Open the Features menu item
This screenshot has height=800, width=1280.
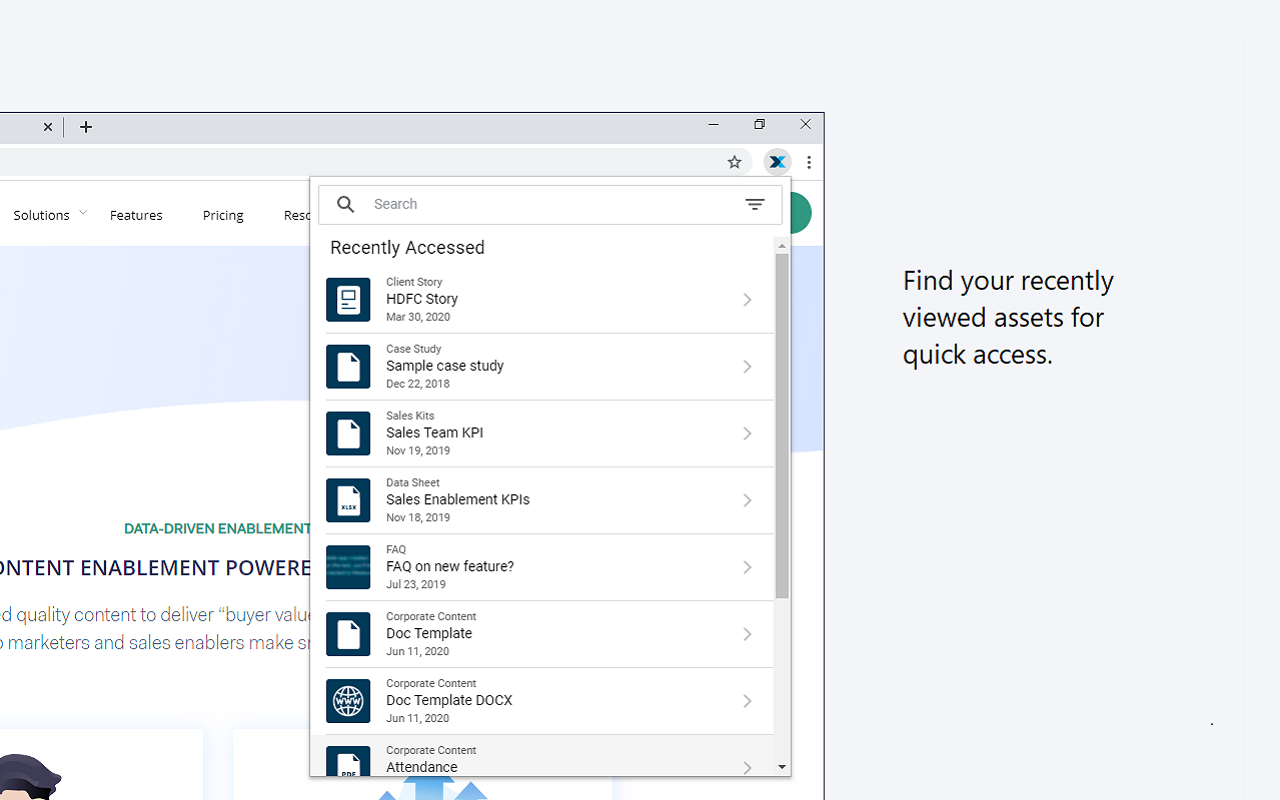136,215
